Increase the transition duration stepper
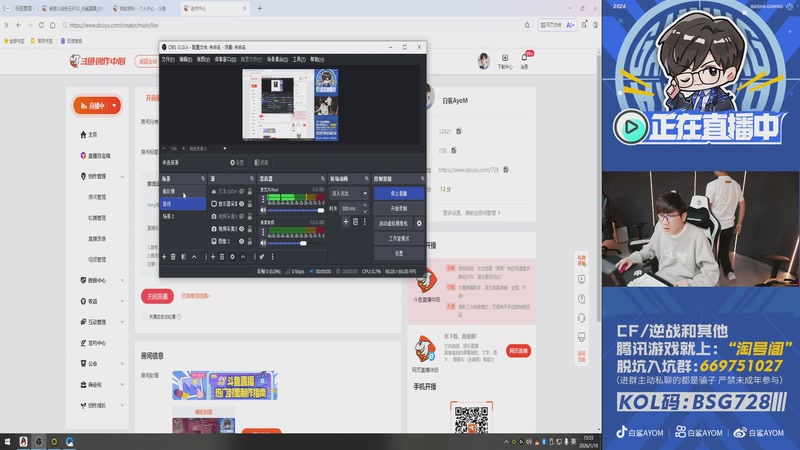The image size is (800, 450). 365,206
